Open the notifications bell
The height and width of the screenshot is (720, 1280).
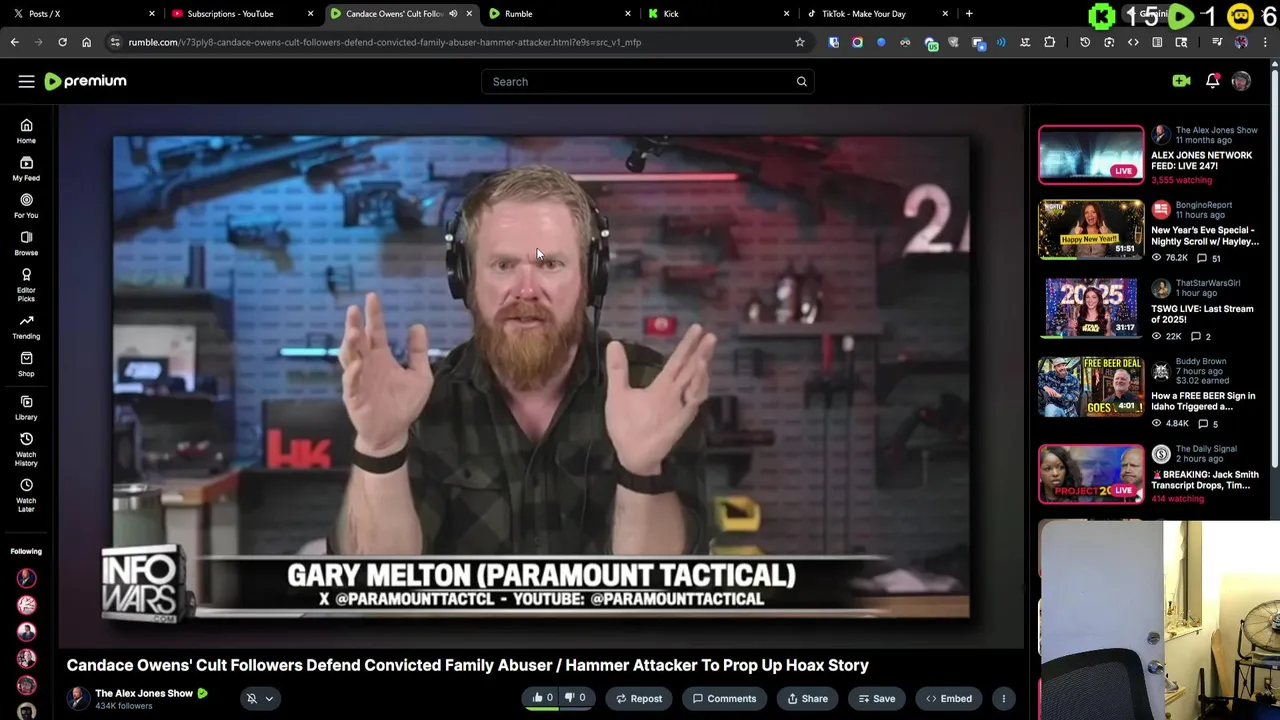click(1212, 81)
